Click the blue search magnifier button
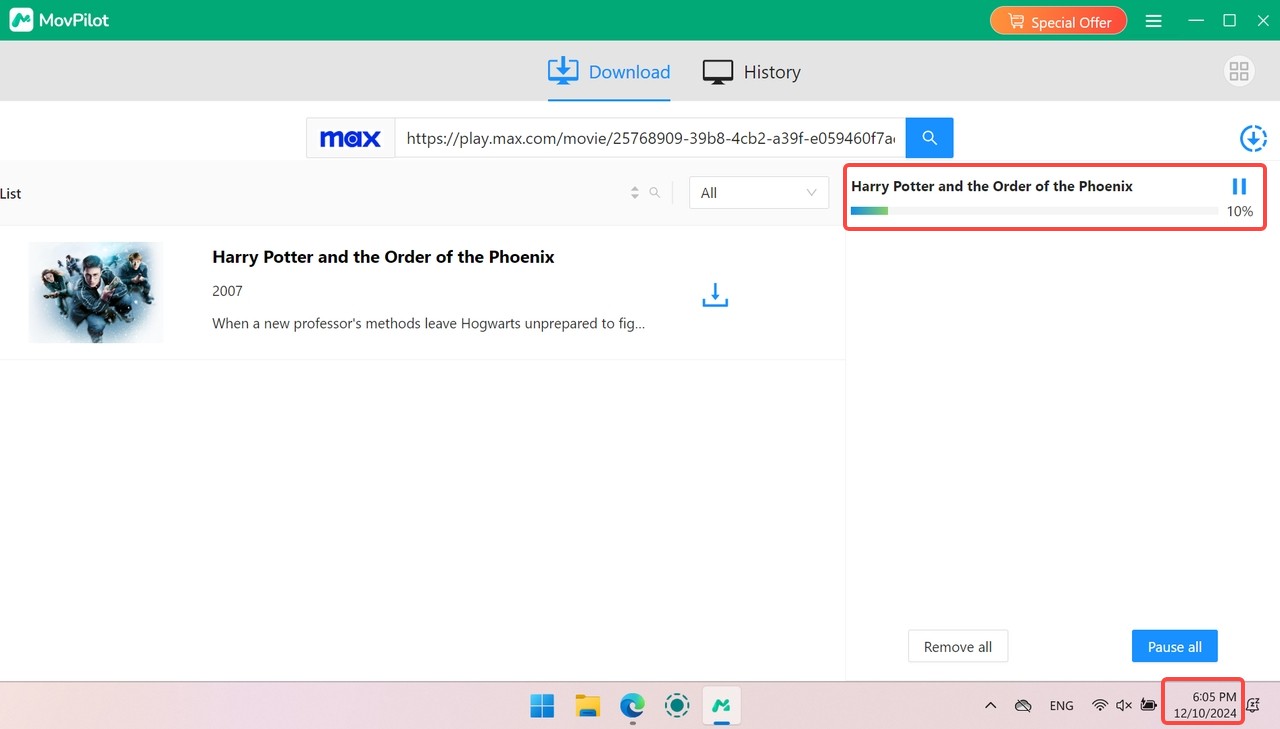 click(x=929, y=138)
